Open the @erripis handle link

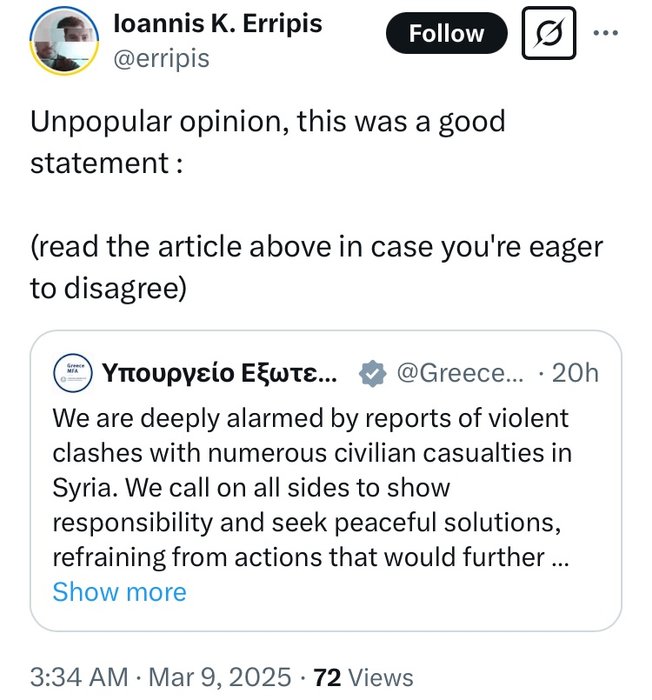point(163,58)
